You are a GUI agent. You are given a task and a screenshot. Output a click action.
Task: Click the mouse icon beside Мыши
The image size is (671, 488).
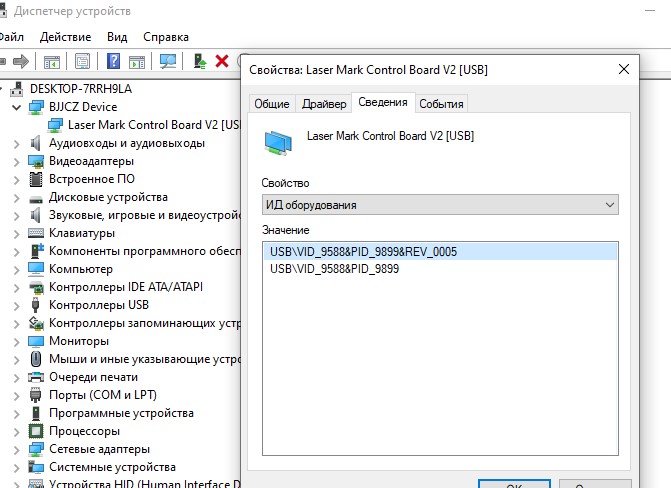point(36,359)
